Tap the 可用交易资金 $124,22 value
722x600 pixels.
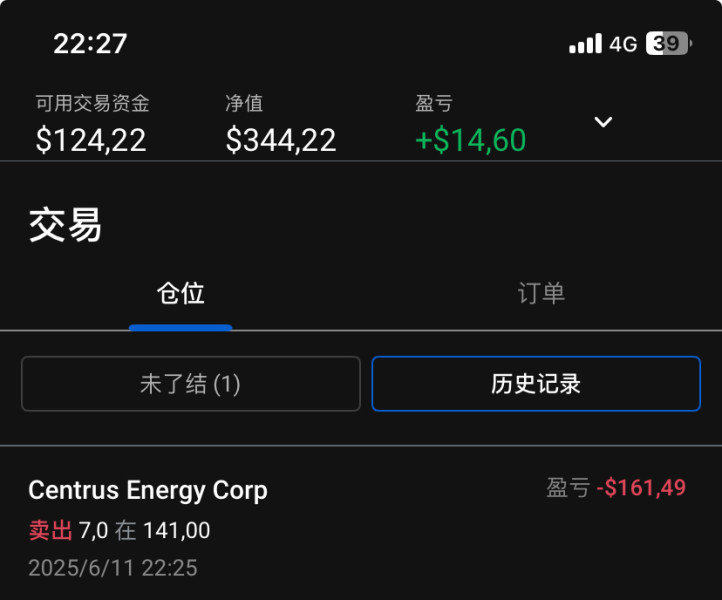click(x=91, y=140)
